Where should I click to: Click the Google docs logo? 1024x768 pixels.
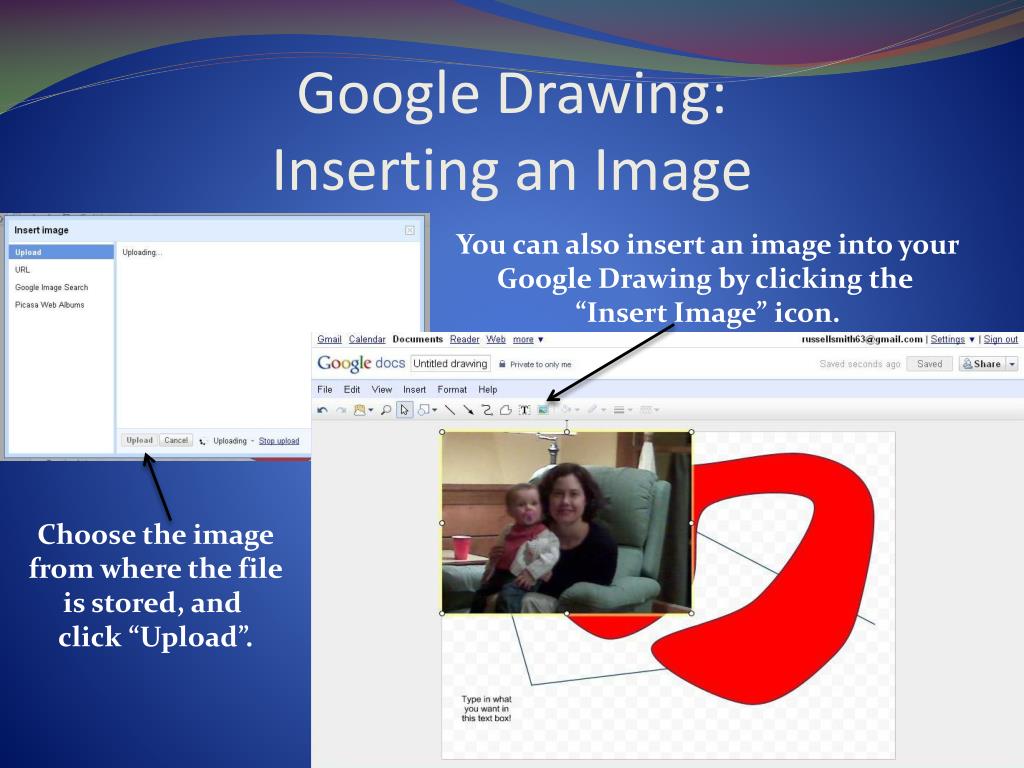361,363
